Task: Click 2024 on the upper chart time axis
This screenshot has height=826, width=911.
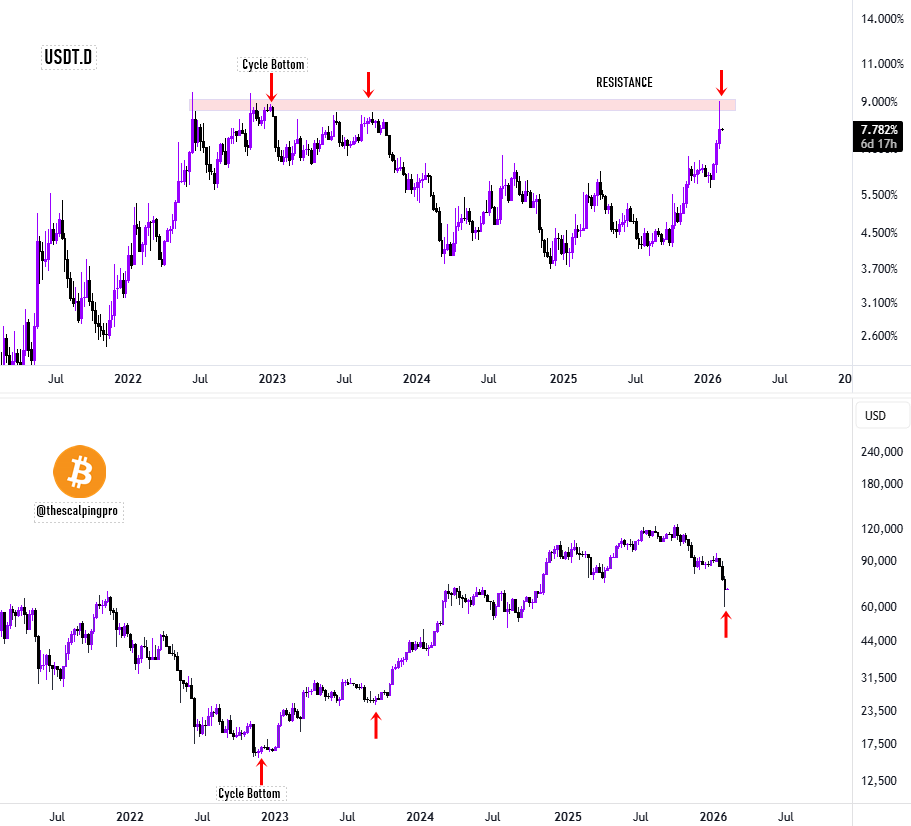Action: 417,380
